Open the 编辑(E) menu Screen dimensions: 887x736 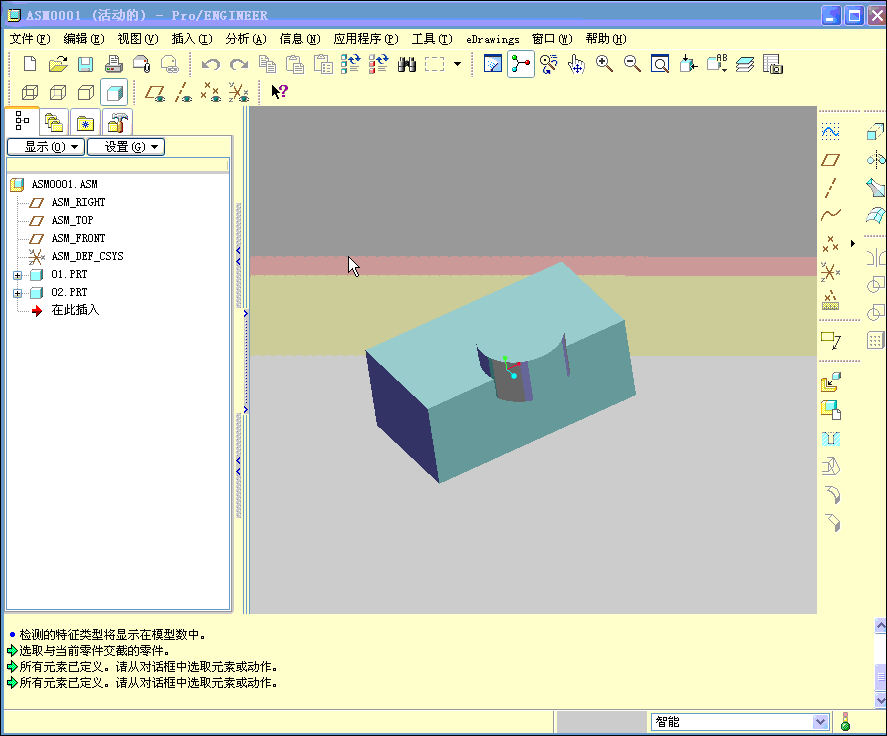(84, 39)
